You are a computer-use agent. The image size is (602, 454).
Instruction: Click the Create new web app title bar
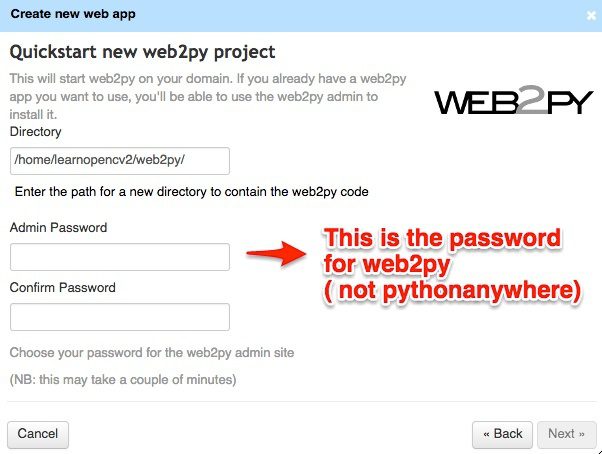301,16
